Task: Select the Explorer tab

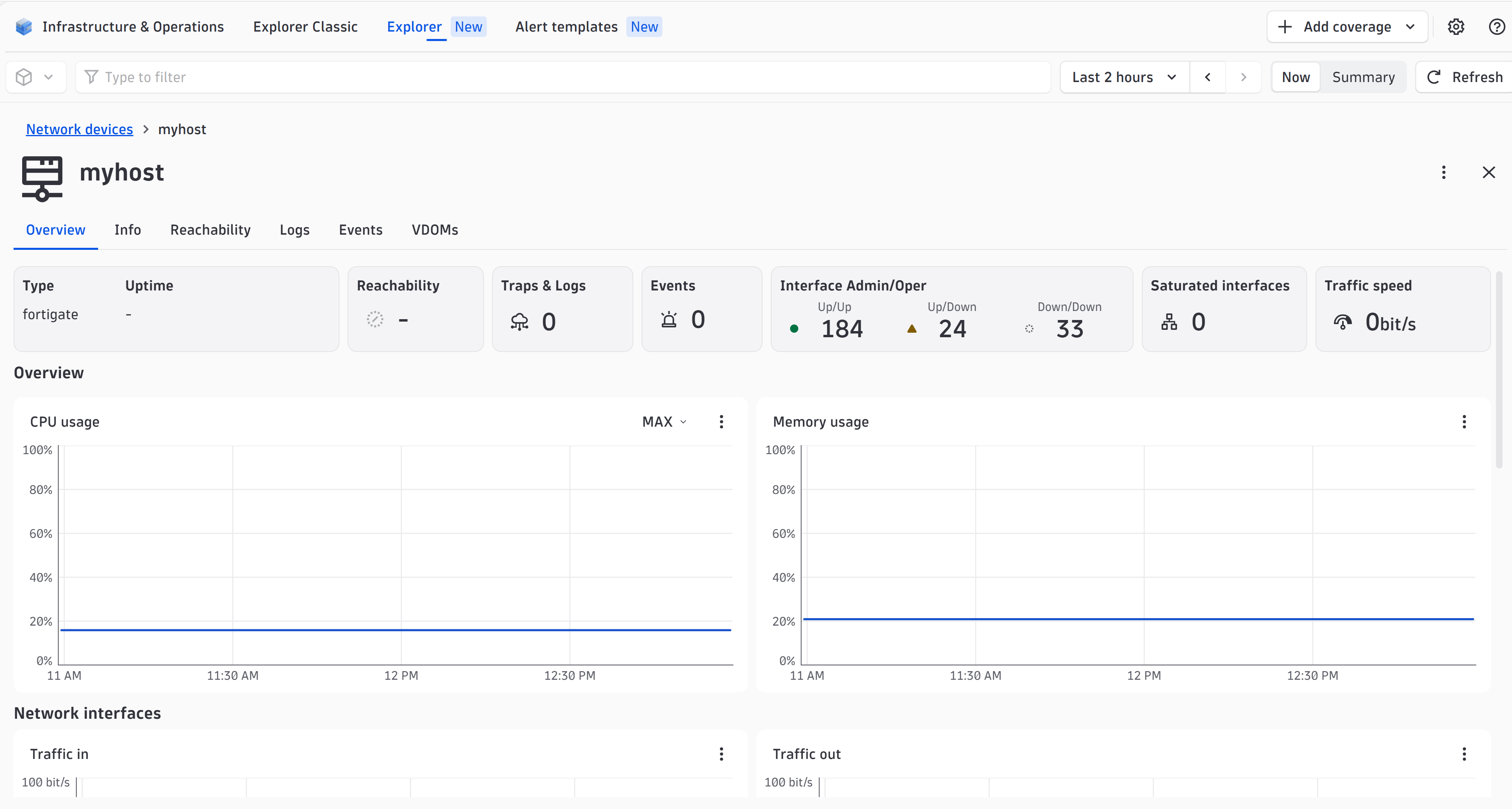Action: (x=414, y=27)
